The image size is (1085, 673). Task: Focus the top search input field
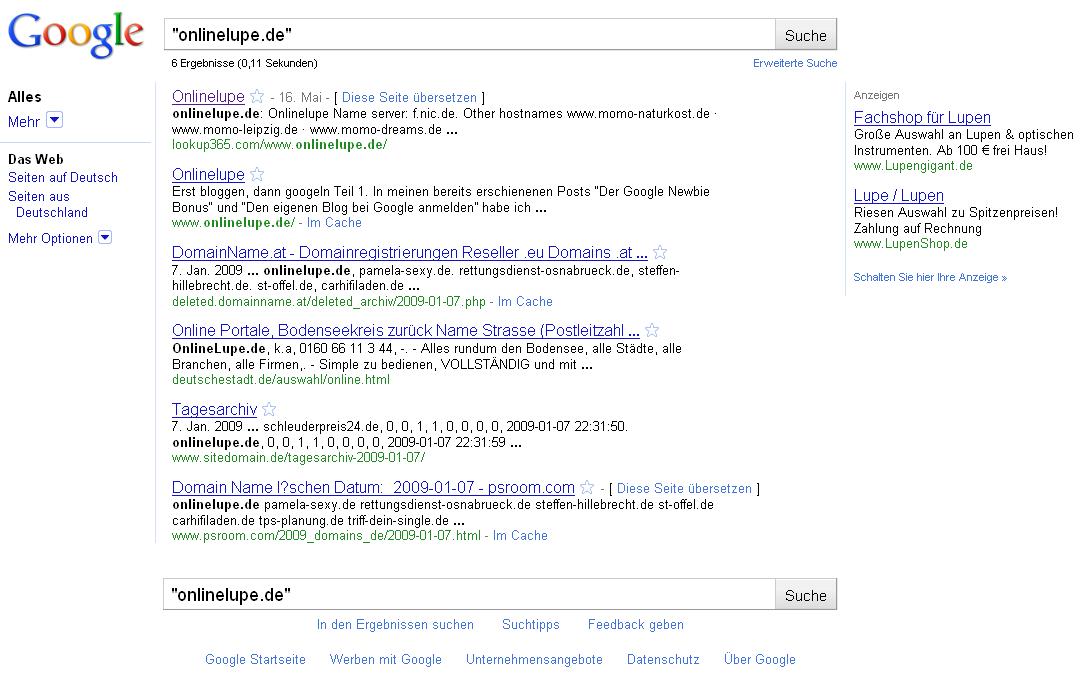[x=469, y=35]
